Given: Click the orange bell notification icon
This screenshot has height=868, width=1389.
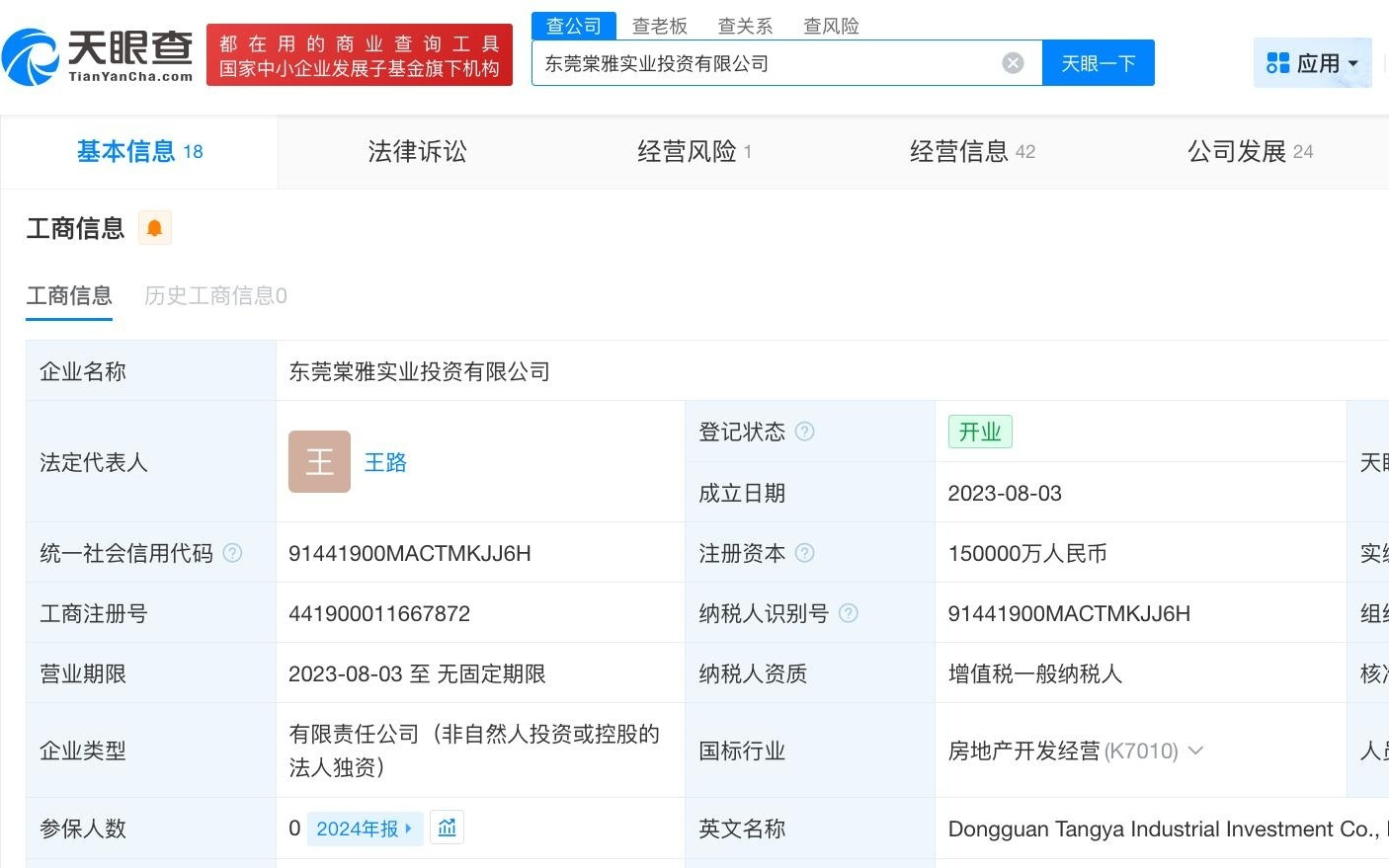Looking at the screenshot, I should (154, 227).
